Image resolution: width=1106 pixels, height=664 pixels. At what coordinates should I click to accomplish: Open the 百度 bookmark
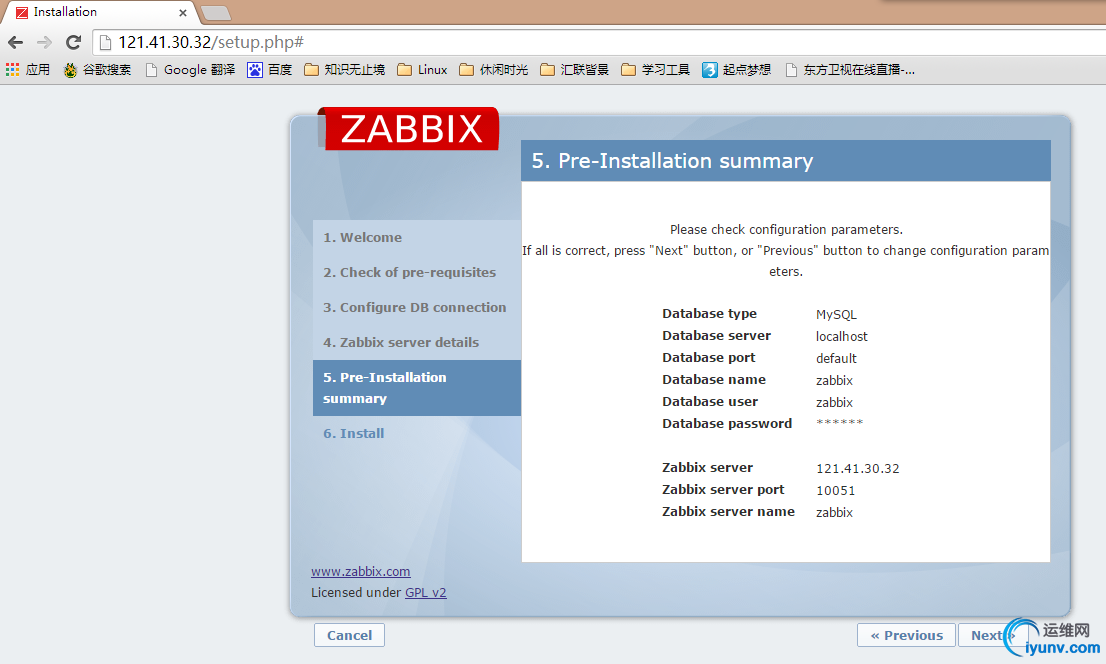(269, 70)
